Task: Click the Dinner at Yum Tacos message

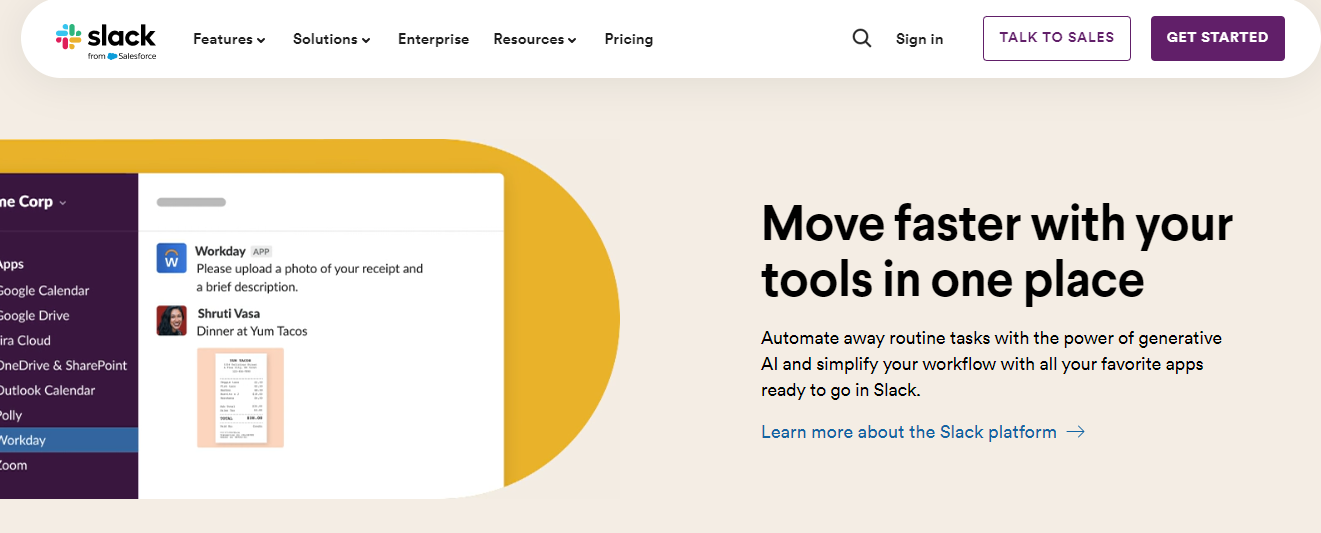Action: tap(252, 331)
